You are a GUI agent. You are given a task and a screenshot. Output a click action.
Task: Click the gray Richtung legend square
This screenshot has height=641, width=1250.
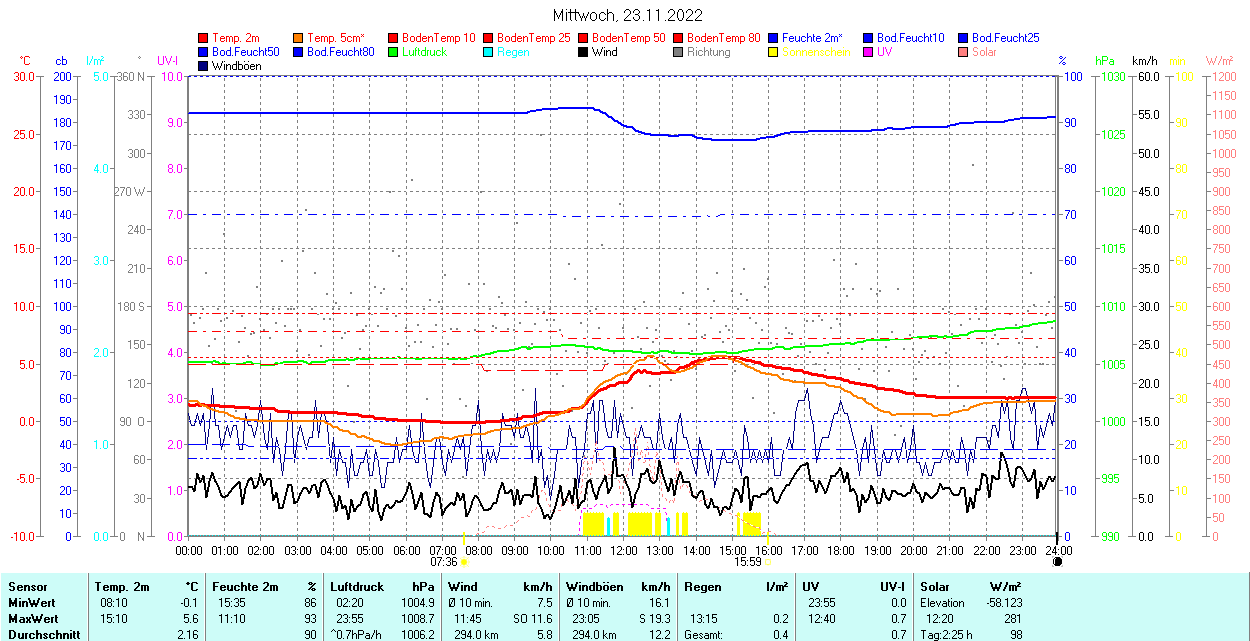(677, 52)
